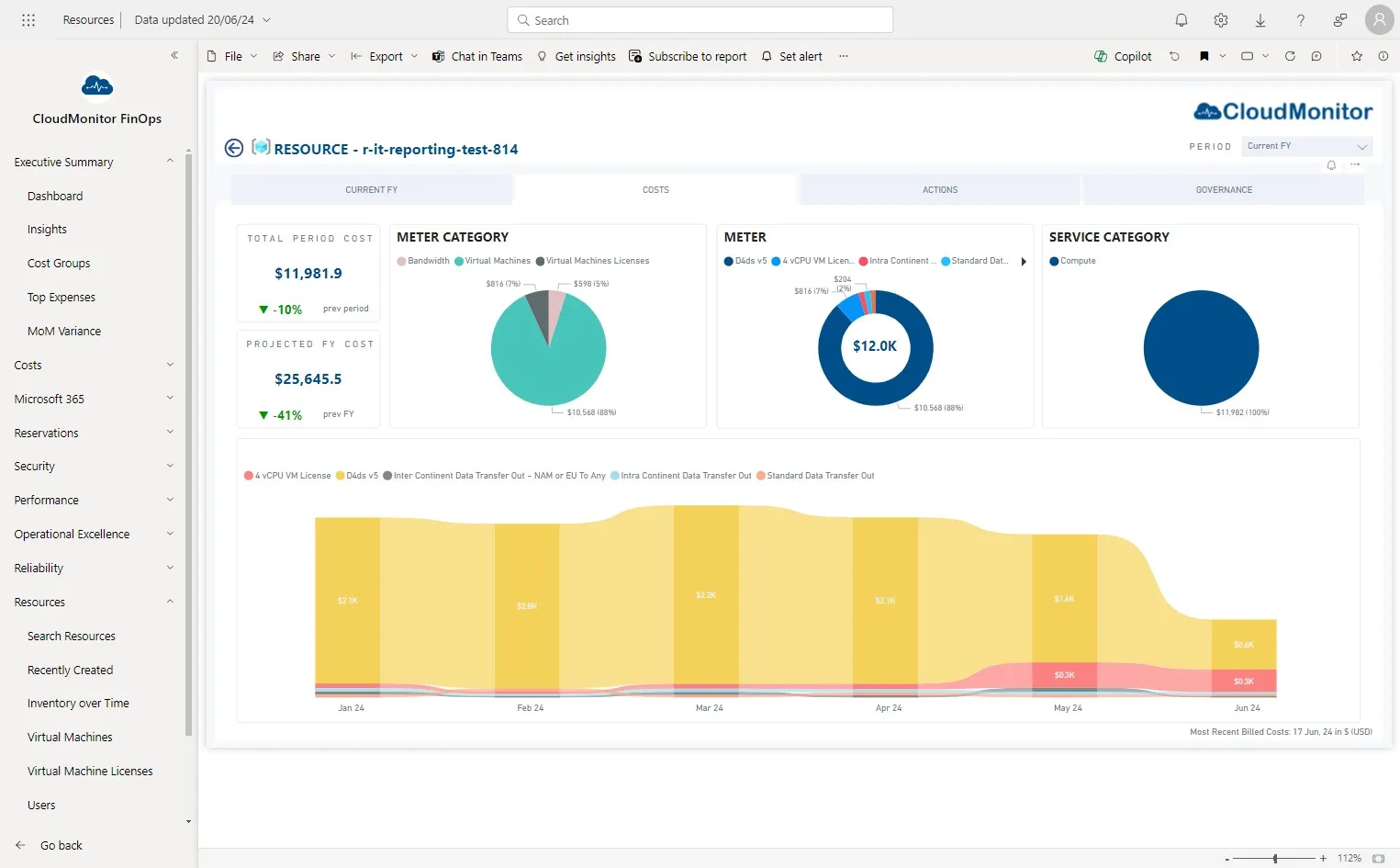Open the PERIOD Current FY dropdown
Viewport: 1400px width, 868px height.
point(1307,146)
